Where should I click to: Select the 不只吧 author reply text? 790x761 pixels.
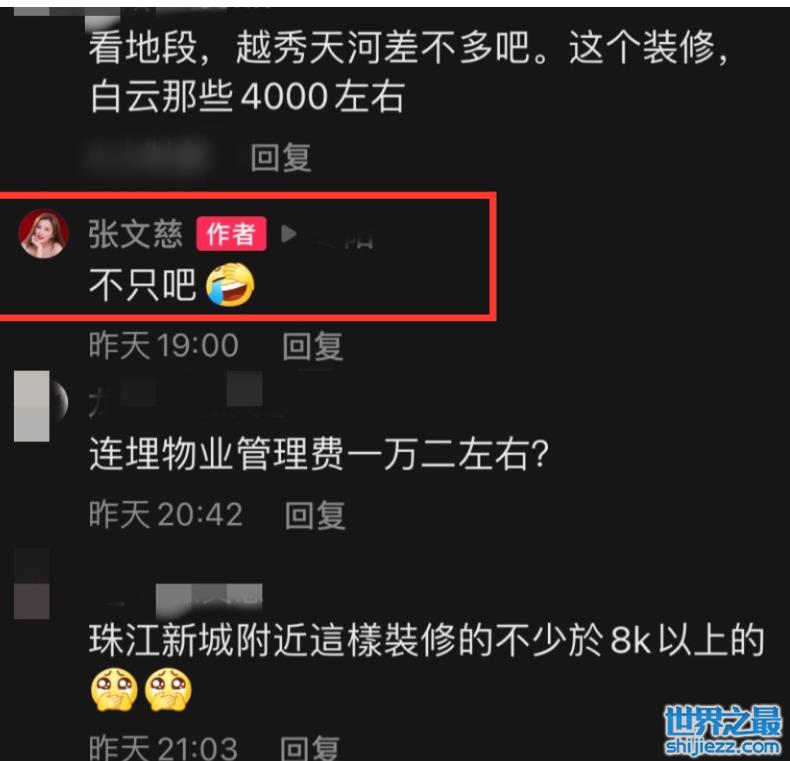[x=143, y=285]
